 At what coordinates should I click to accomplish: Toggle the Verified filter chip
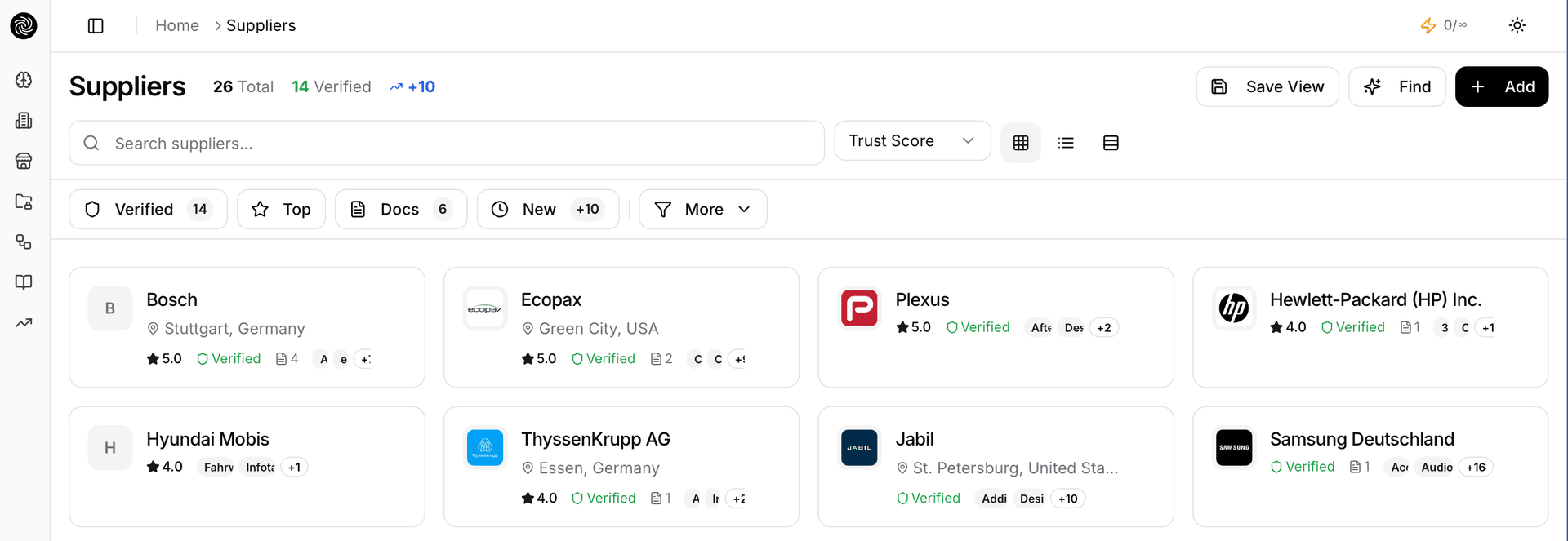click(x=148, y=210)
